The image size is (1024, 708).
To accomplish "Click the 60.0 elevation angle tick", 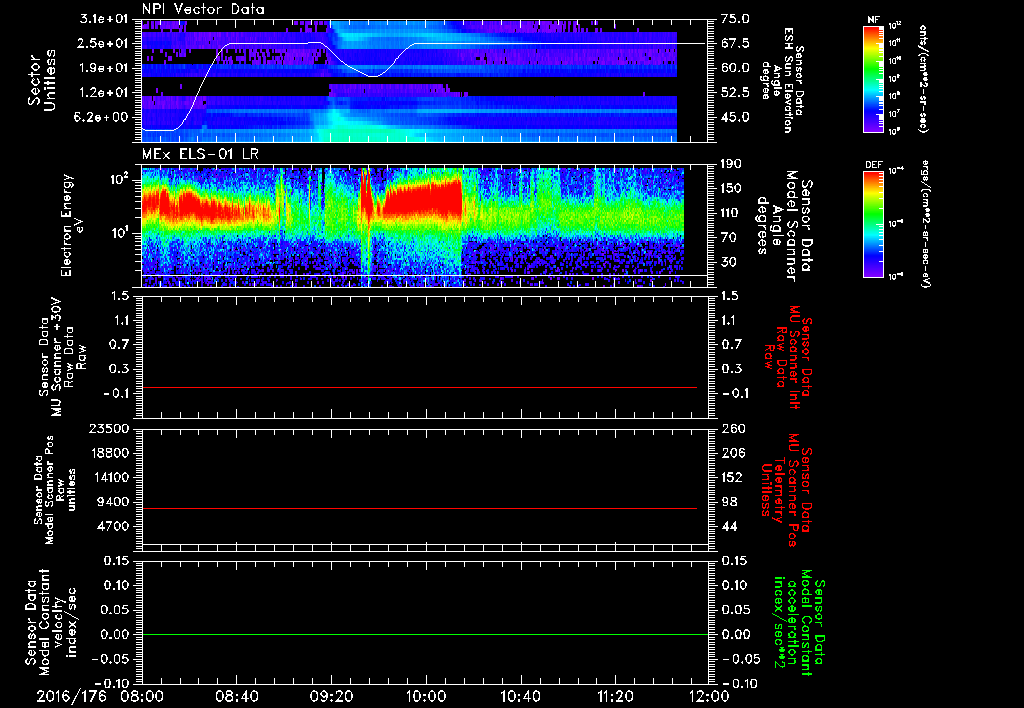I will click(735, 68).
